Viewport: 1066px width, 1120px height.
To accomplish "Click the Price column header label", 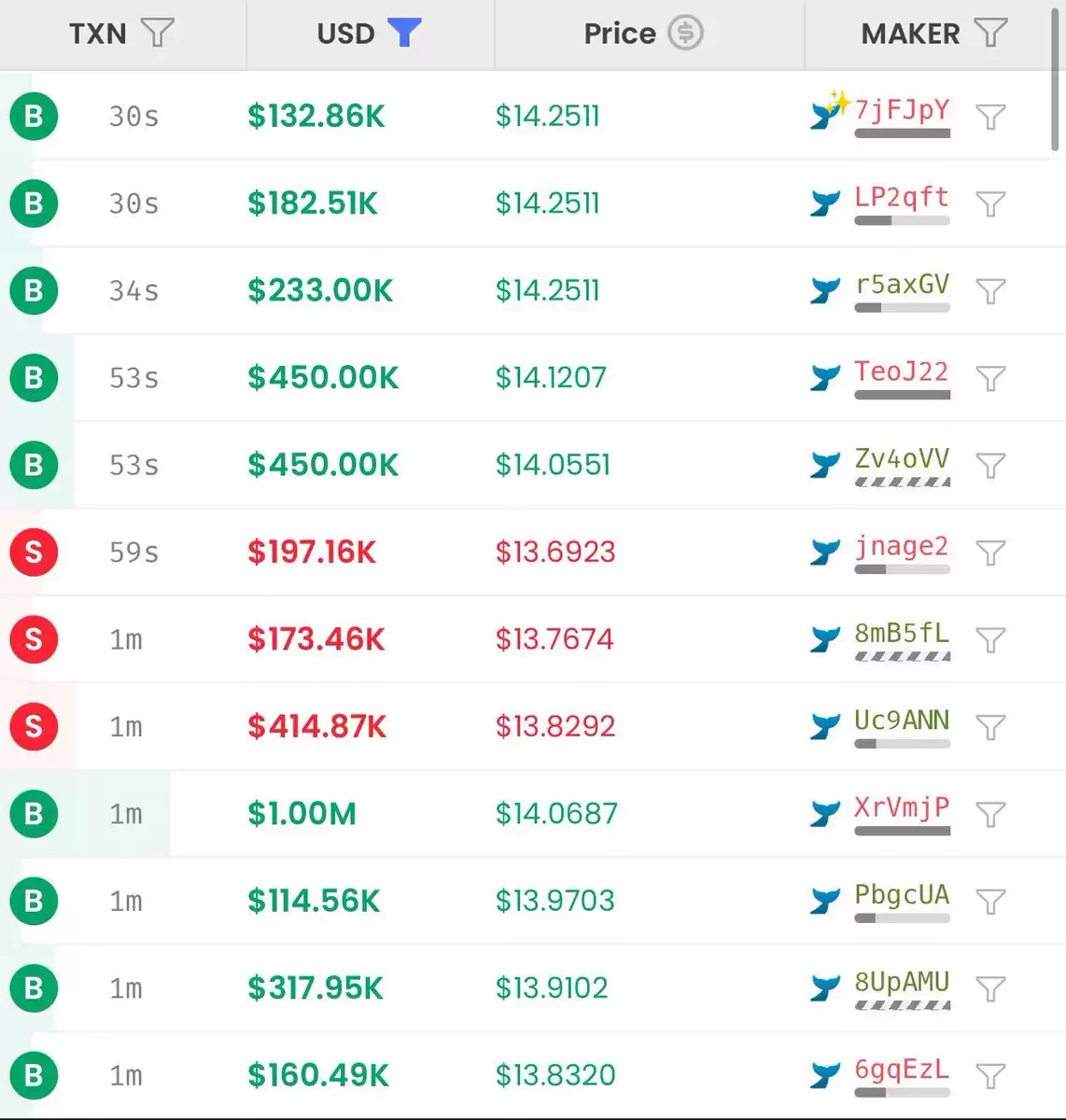I will pyautogui.click(x=620, y=34).
